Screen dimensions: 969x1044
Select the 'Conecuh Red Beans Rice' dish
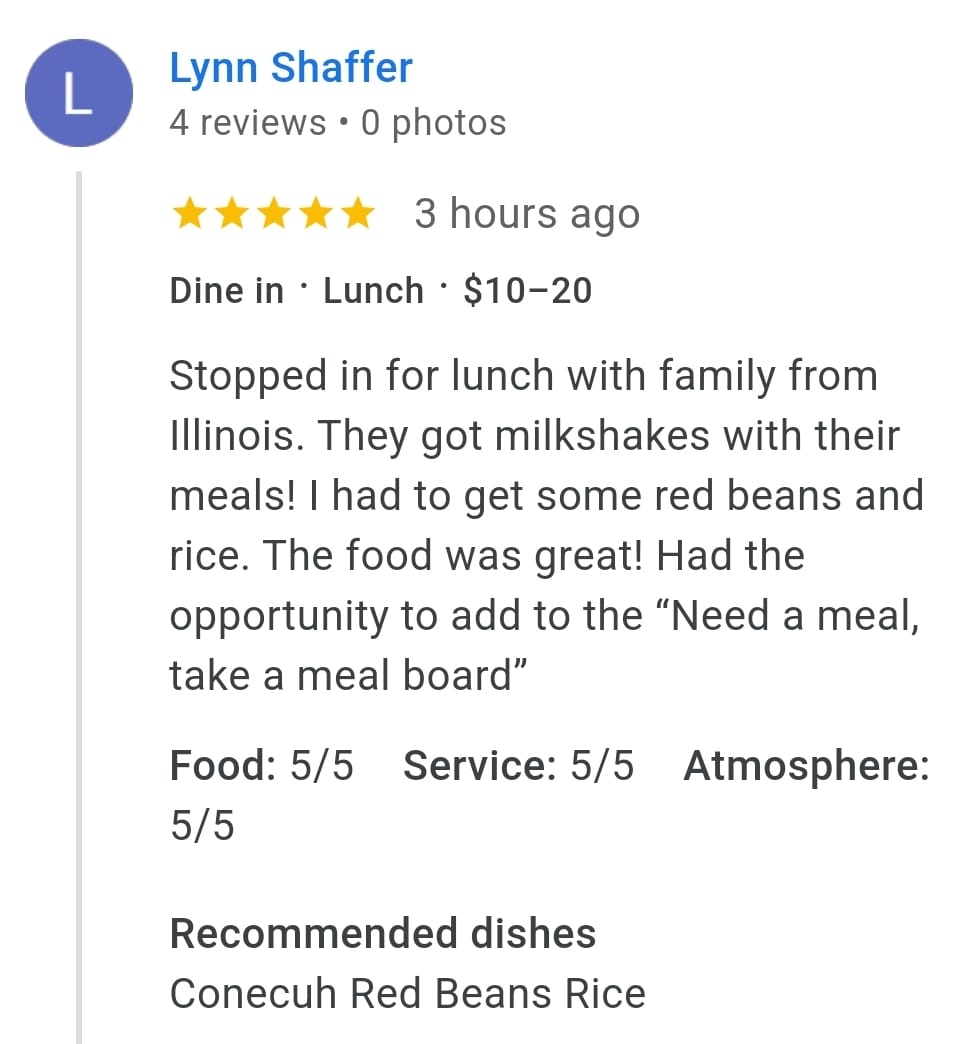point(408,994)
